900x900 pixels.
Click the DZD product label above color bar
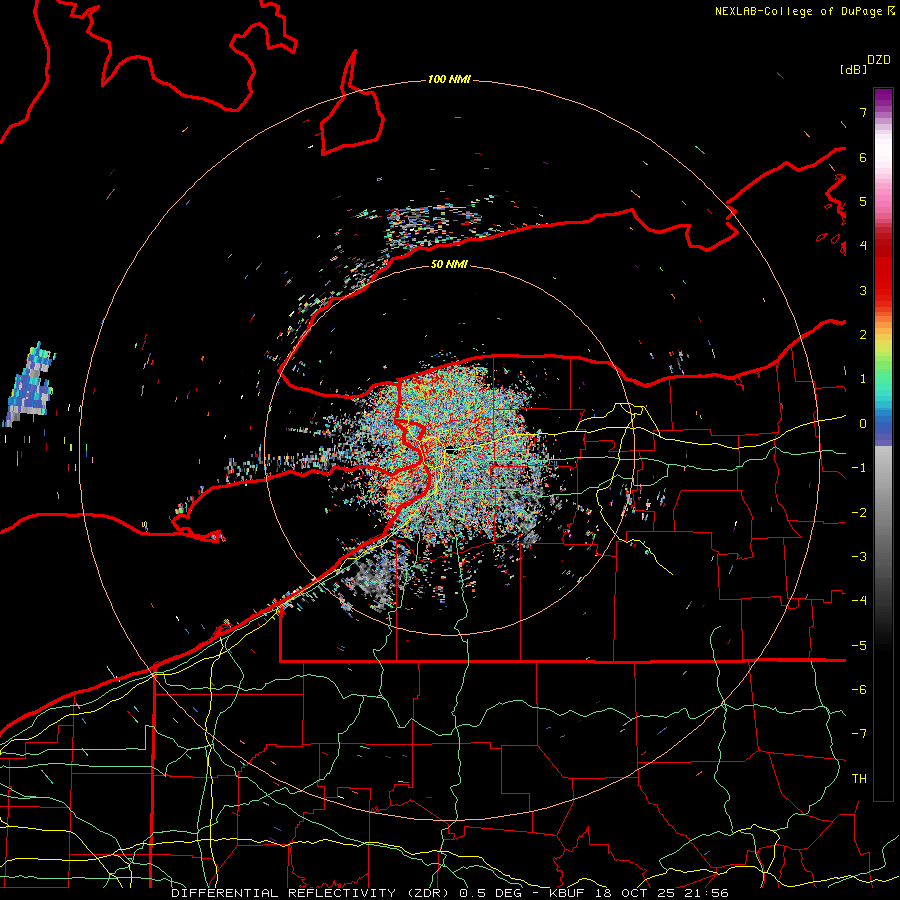tap(879, 60)
